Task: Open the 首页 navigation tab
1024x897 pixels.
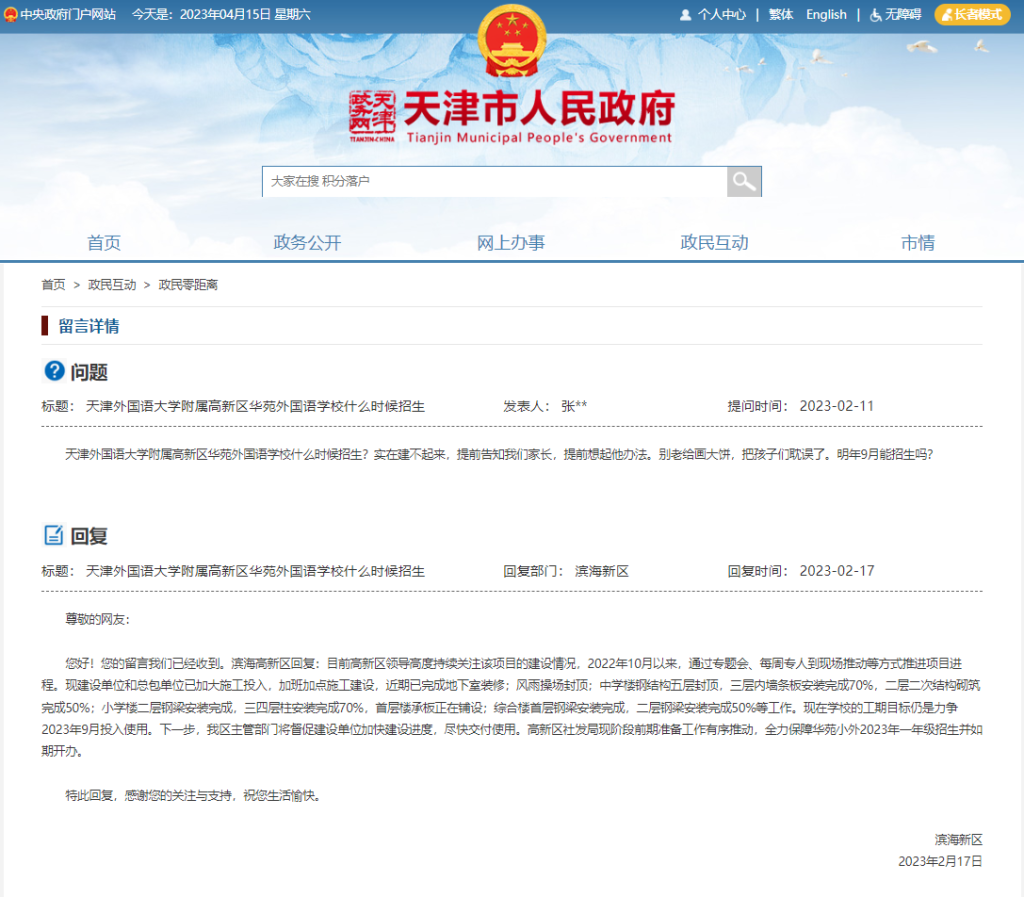Action: (104, 242)
